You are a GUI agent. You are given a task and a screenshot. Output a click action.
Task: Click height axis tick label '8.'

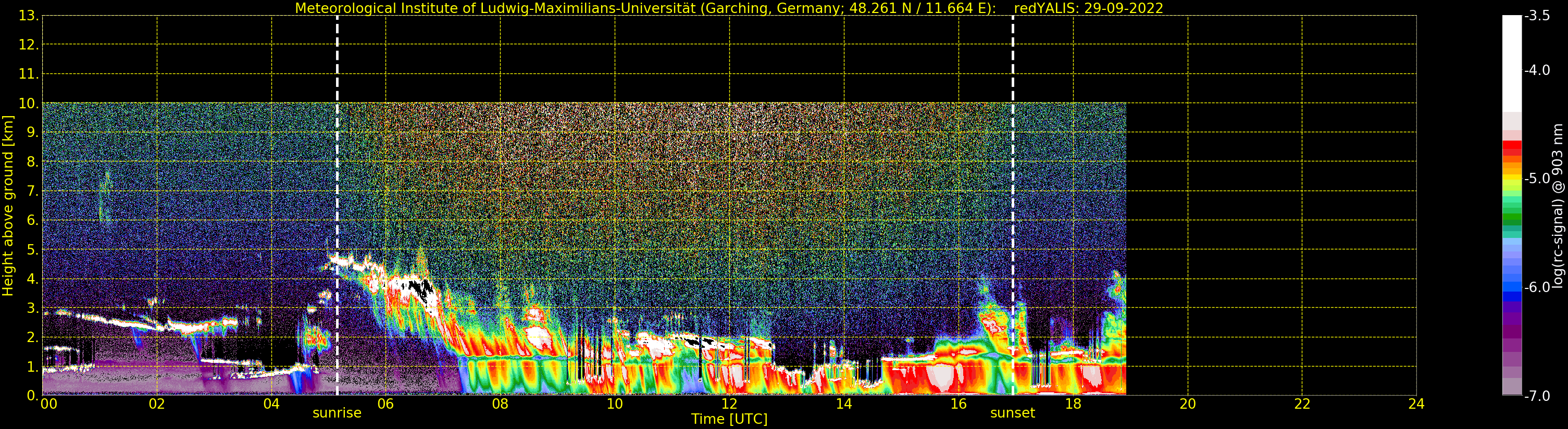point(33,162)
